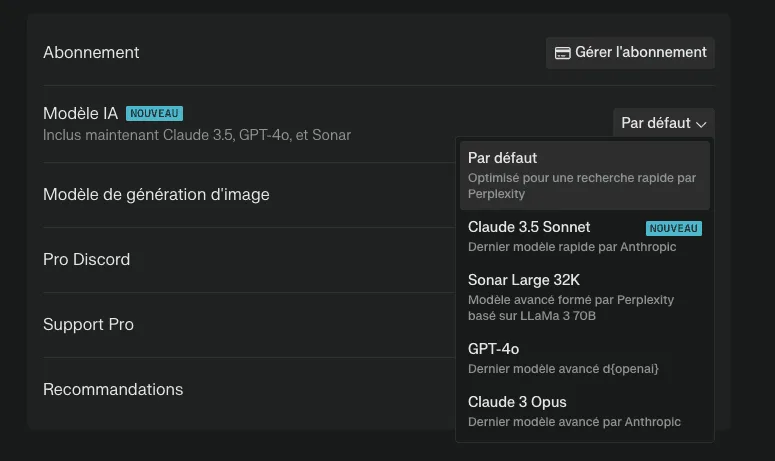
Task: Click text 'Inclus maintenant Claude 3.5, GPT-4o, et Sonar'
Action: coord(197,135)
